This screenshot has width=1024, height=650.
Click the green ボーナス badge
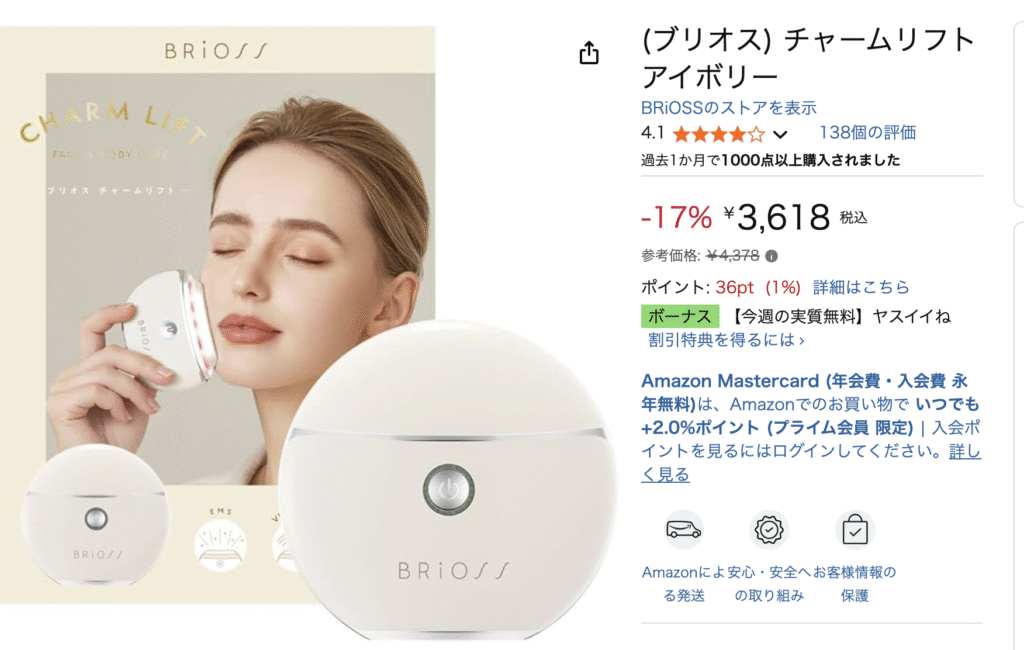click(680, 316)
